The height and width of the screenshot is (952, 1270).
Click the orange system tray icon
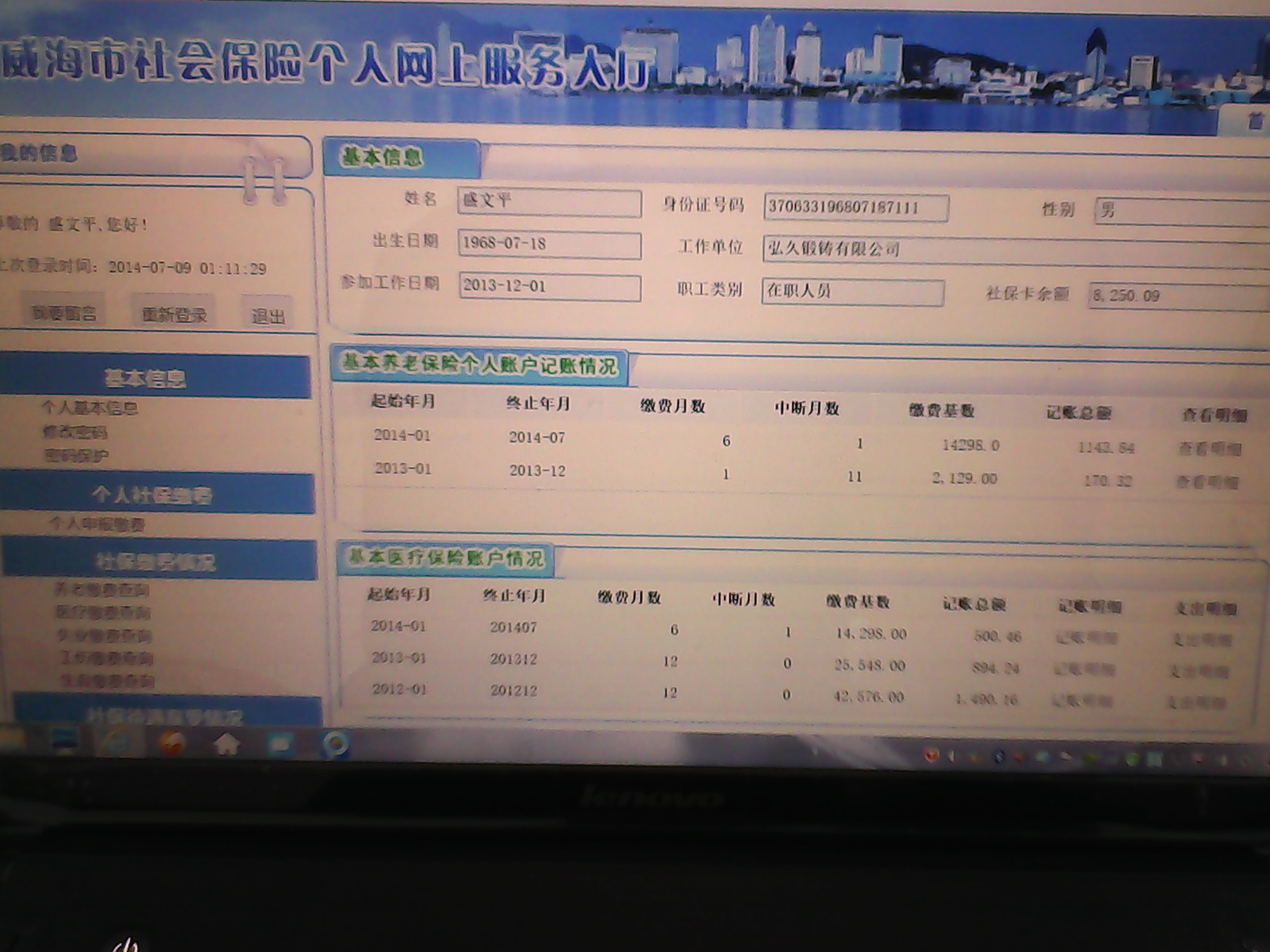(932, 754)
